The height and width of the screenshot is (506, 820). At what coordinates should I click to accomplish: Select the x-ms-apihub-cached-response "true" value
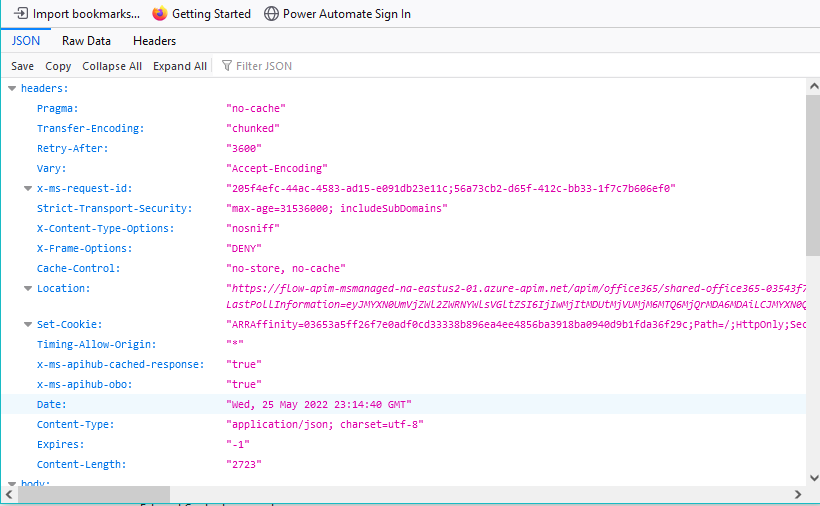244,364
